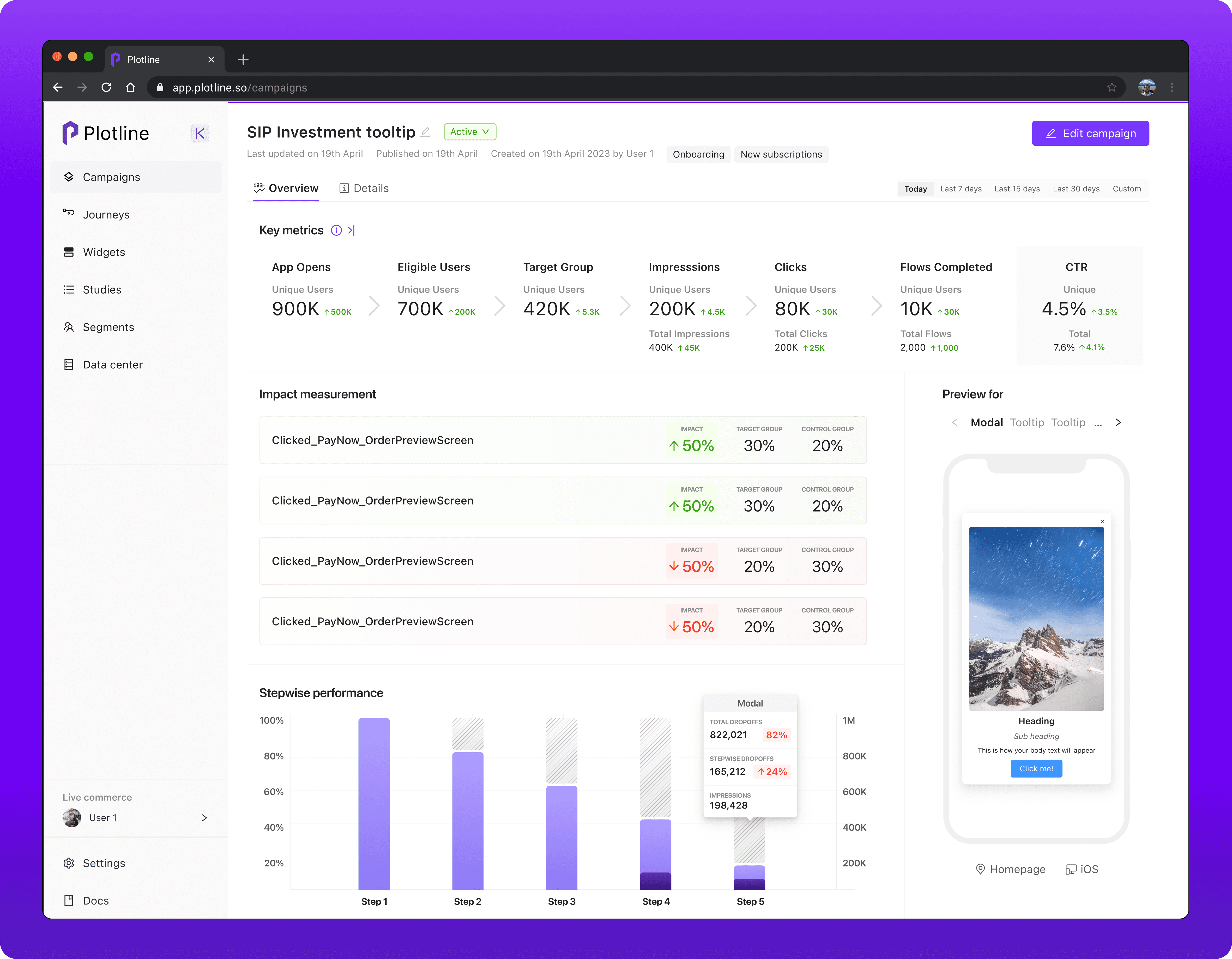Image resolution: width=1232 pixels, height=959 pixels.
Task: Open Settings from the sidebar
Action: coord(104,863)
